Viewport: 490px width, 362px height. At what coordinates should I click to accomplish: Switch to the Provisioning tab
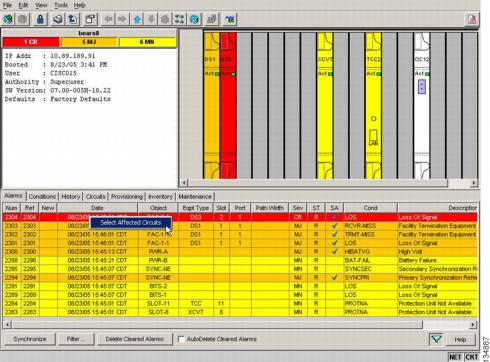tap(127, 197)
